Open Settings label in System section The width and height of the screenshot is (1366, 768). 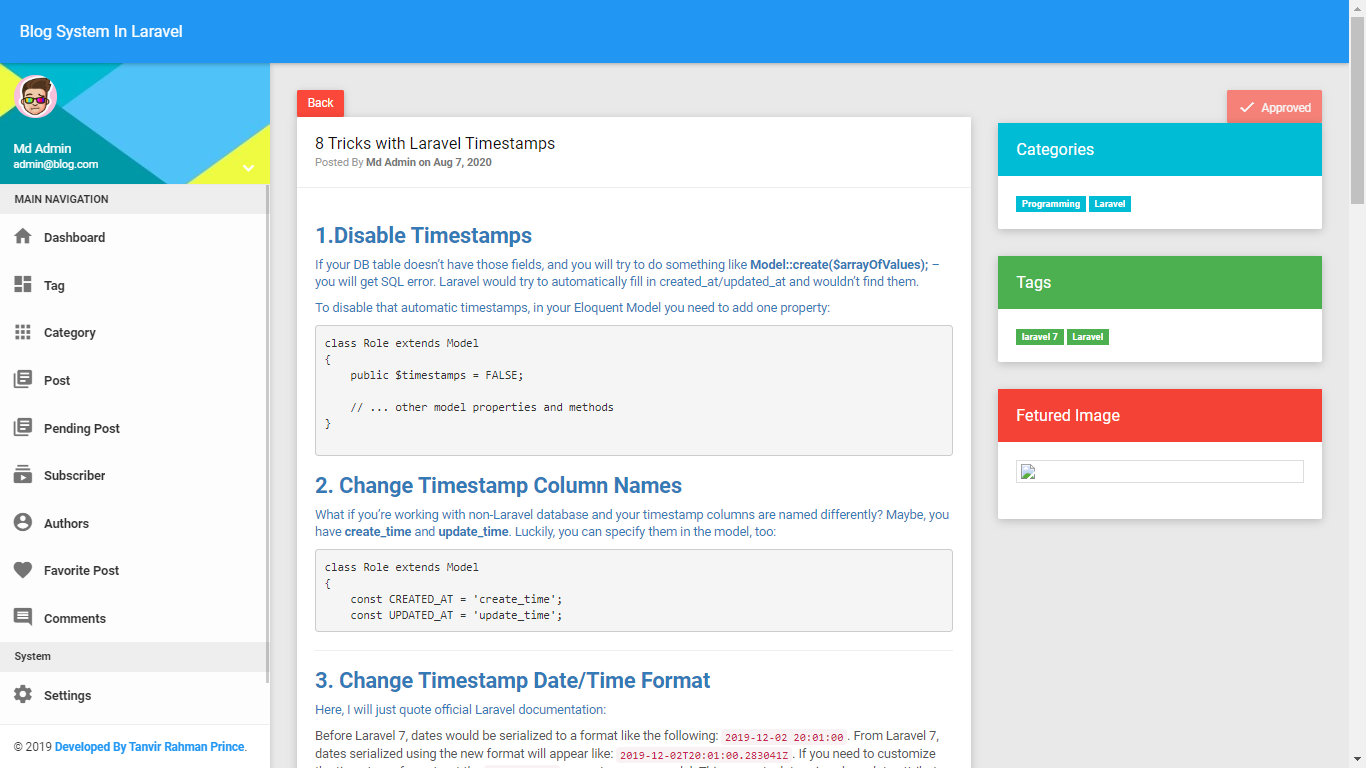coord(67,696)
